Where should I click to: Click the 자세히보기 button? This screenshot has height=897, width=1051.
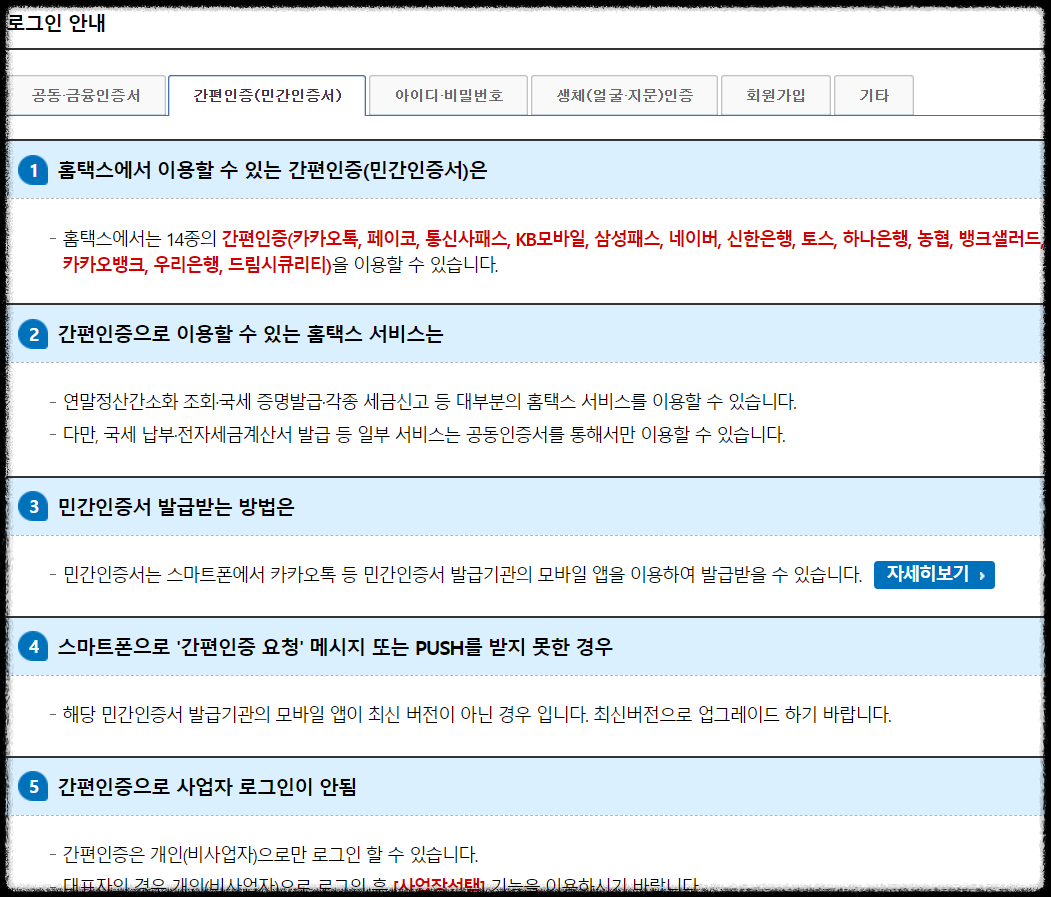(934, 575)
